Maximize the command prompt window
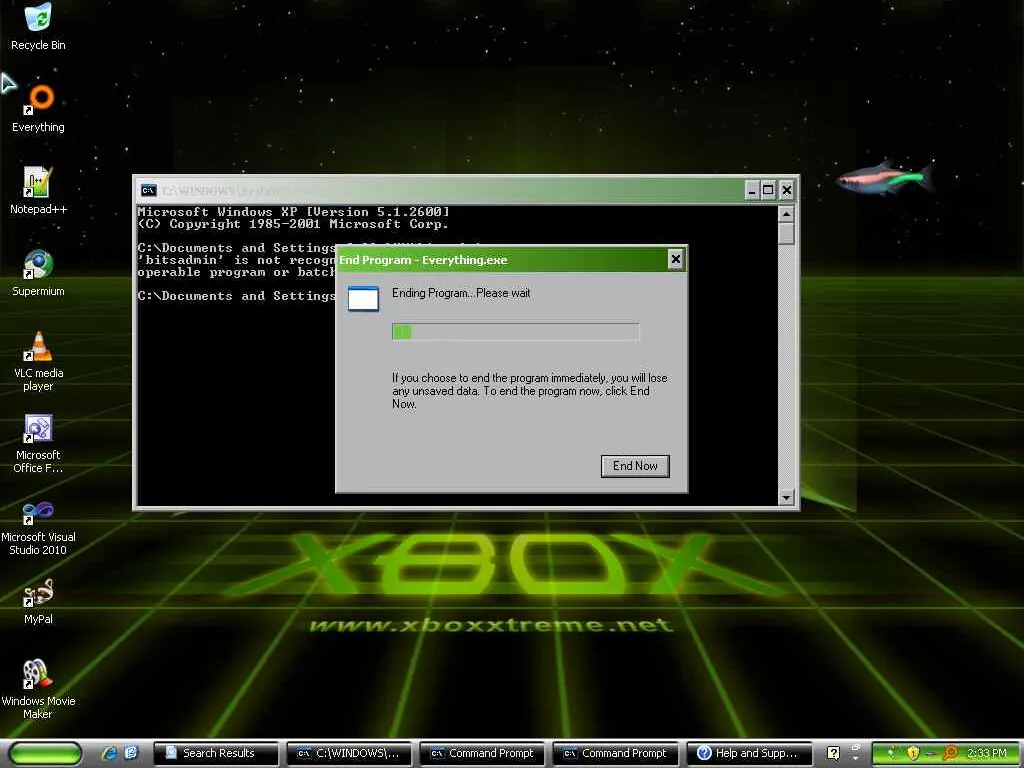 [769, 190]
